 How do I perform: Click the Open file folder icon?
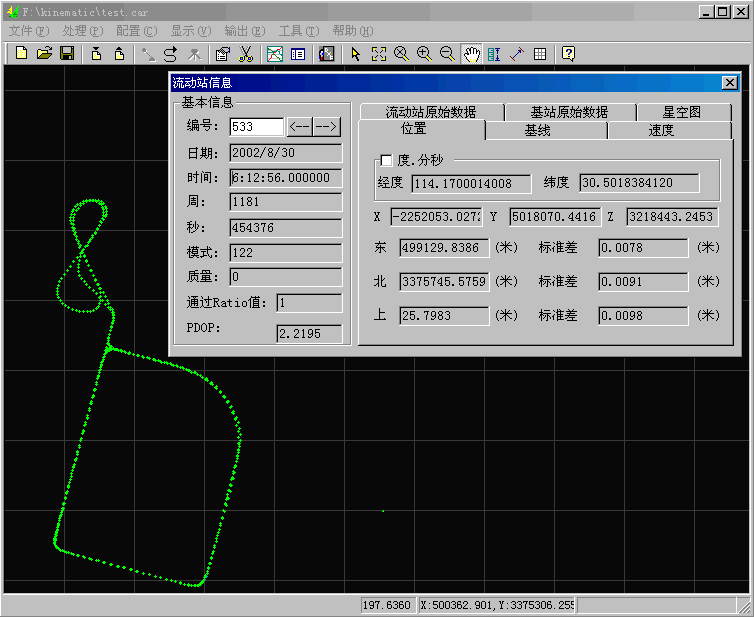(44, 54)
